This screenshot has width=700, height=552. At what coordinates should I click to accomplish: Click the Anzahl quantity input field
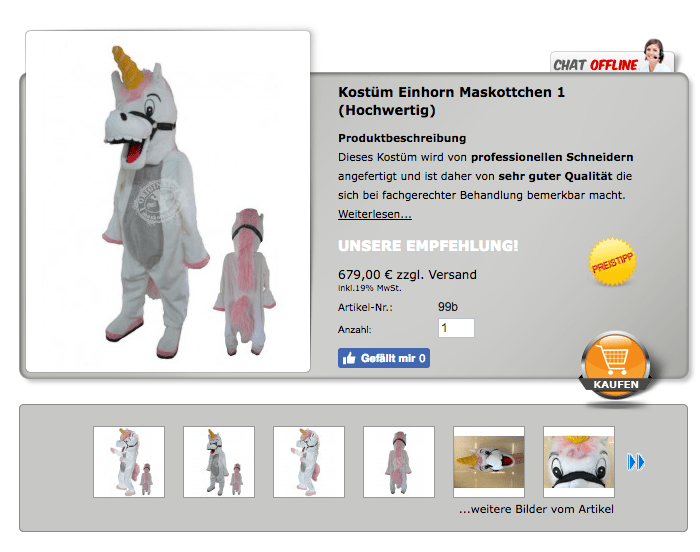point(456,328)
